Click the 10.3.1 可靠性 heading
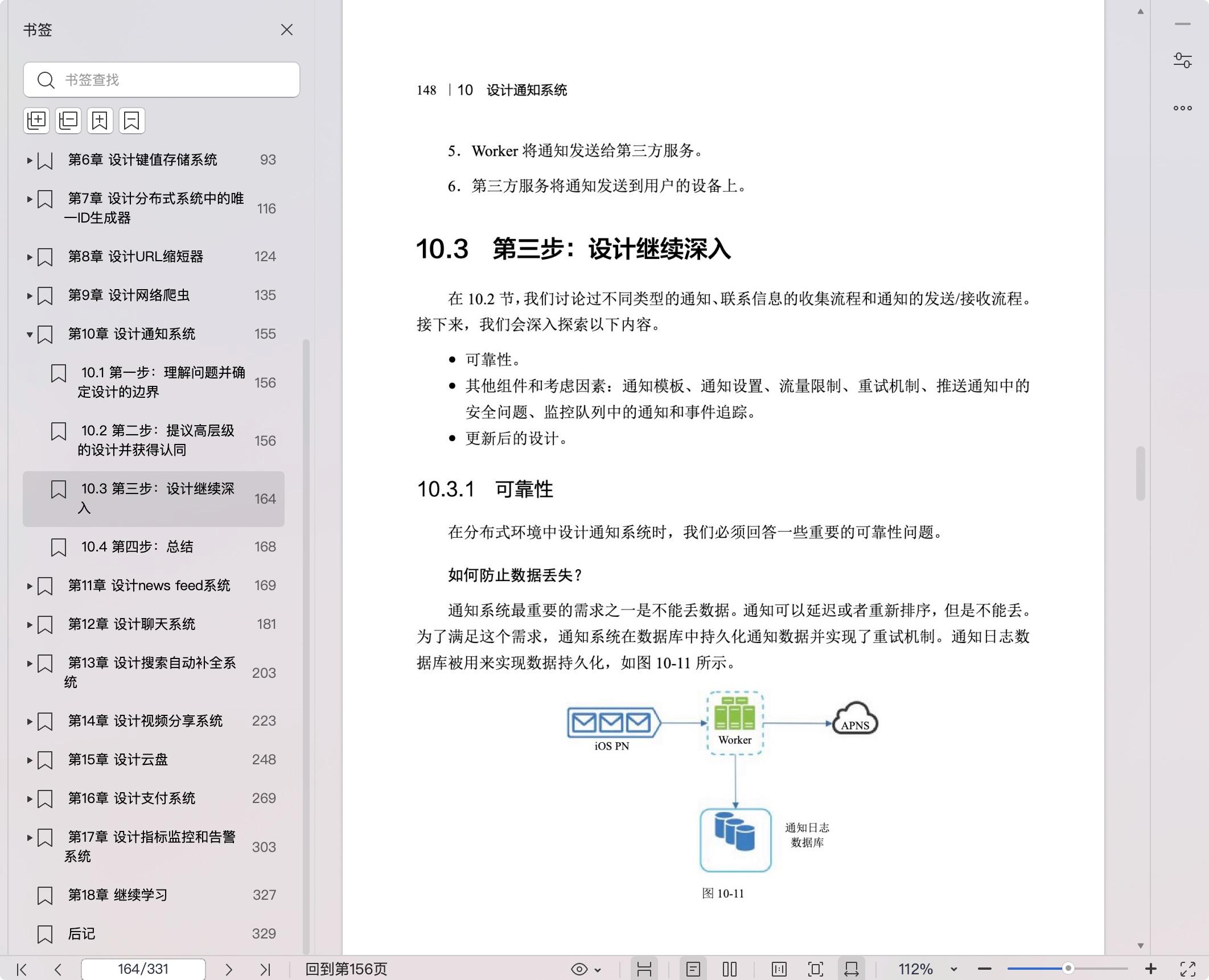1209x980 pixels. 485,489
